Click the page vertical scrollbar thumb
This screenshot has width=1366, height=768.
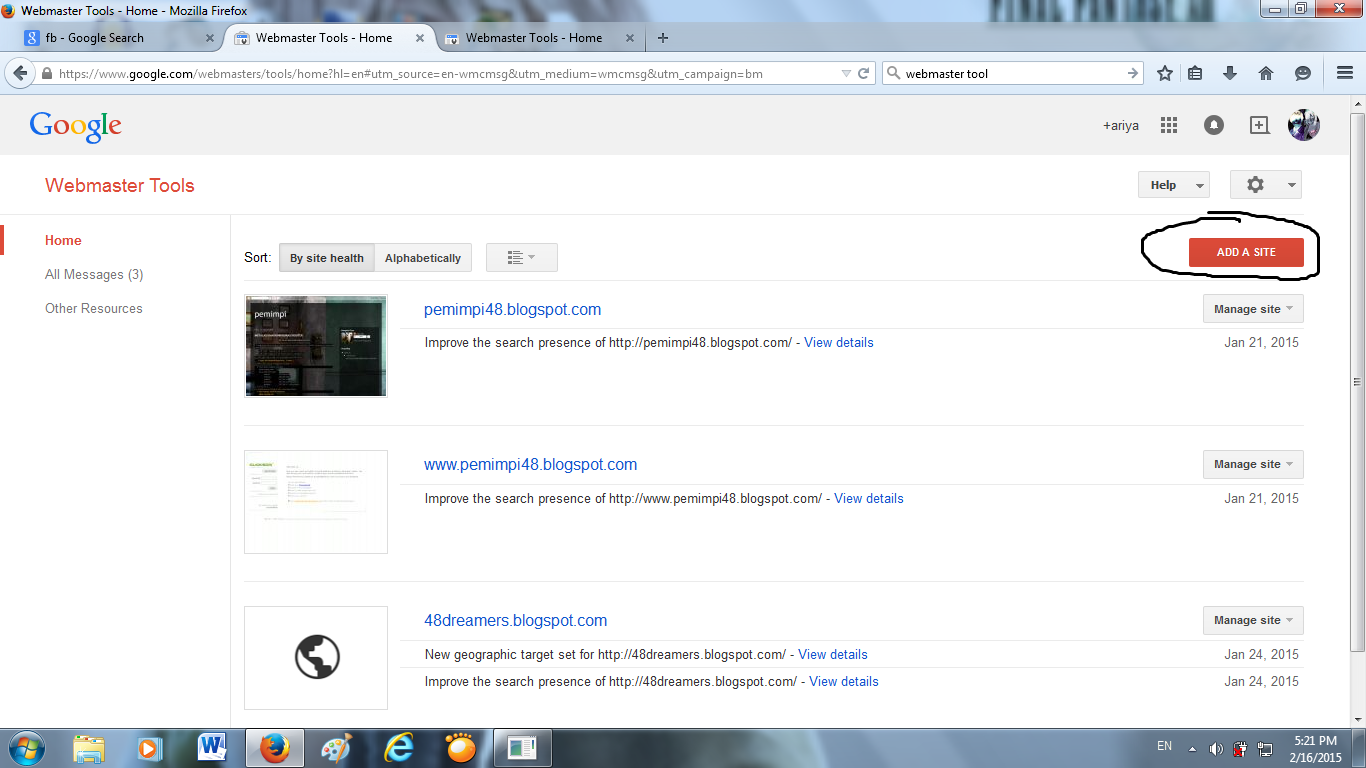pos(1357,380)
